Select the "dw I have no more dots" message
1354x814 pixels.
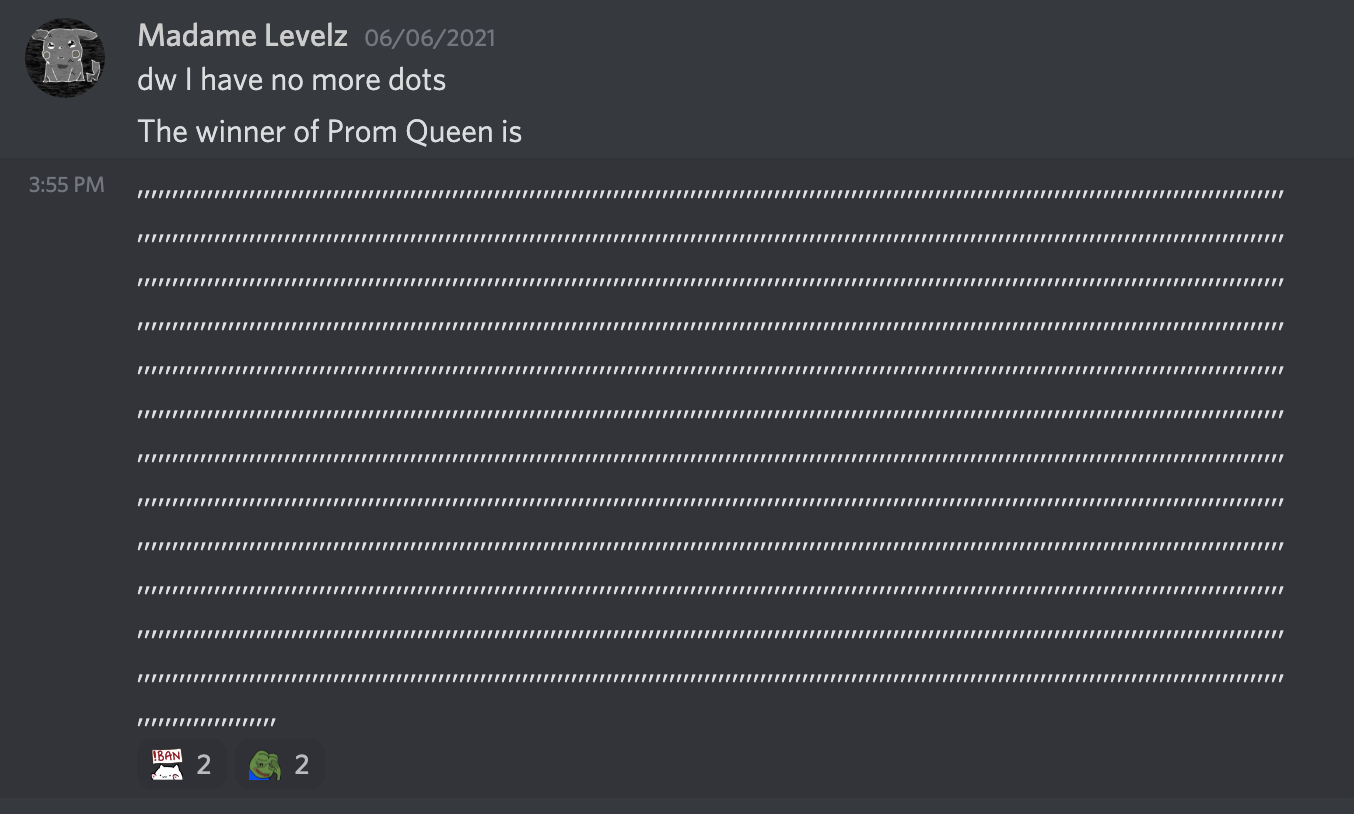(x=292, y=80)
